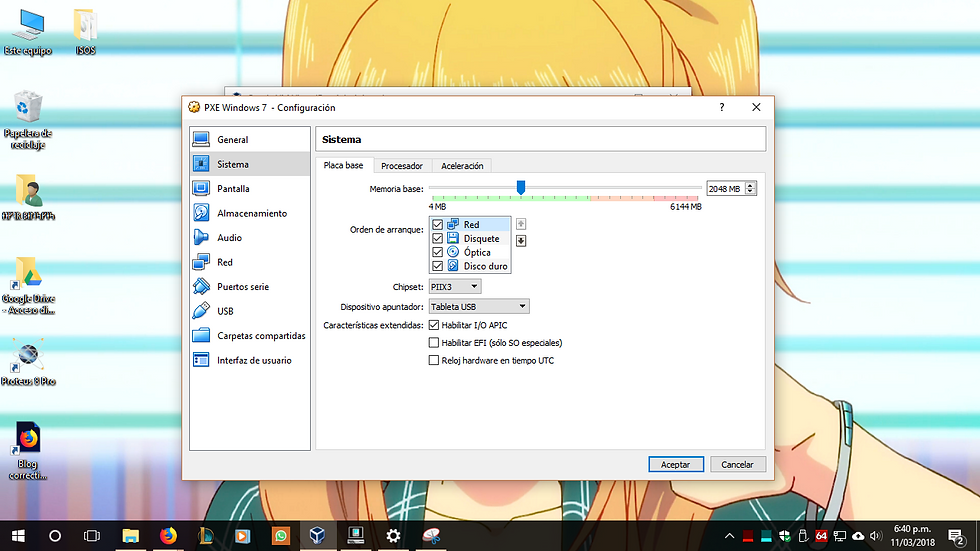Open the Carpetas compartidas category
Screen dimensions: 980x551
[249, 335]
